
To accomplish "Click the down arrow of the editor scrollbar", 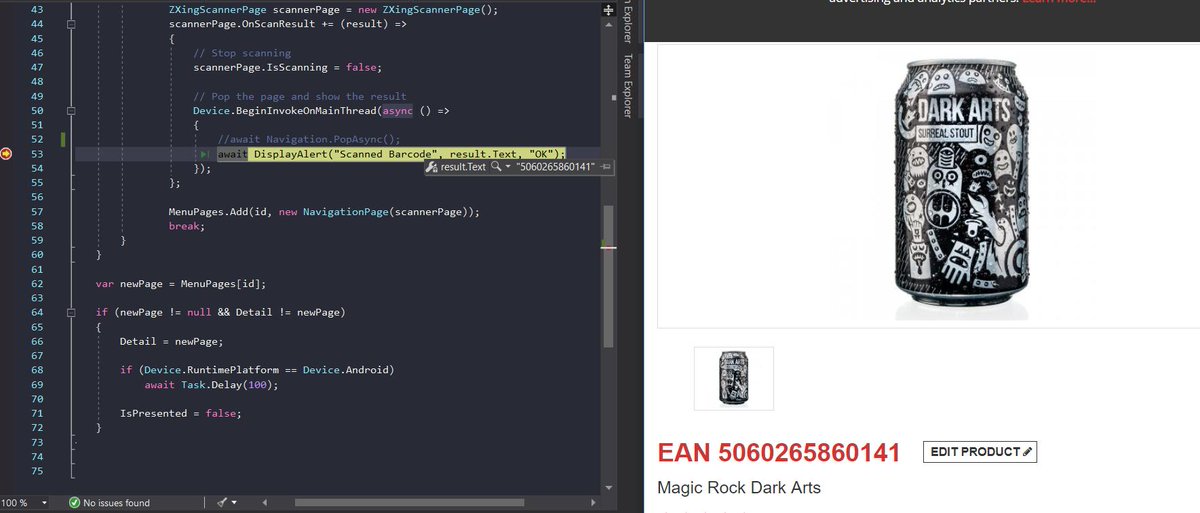I will pyautogui.click(x=609, y=486).
